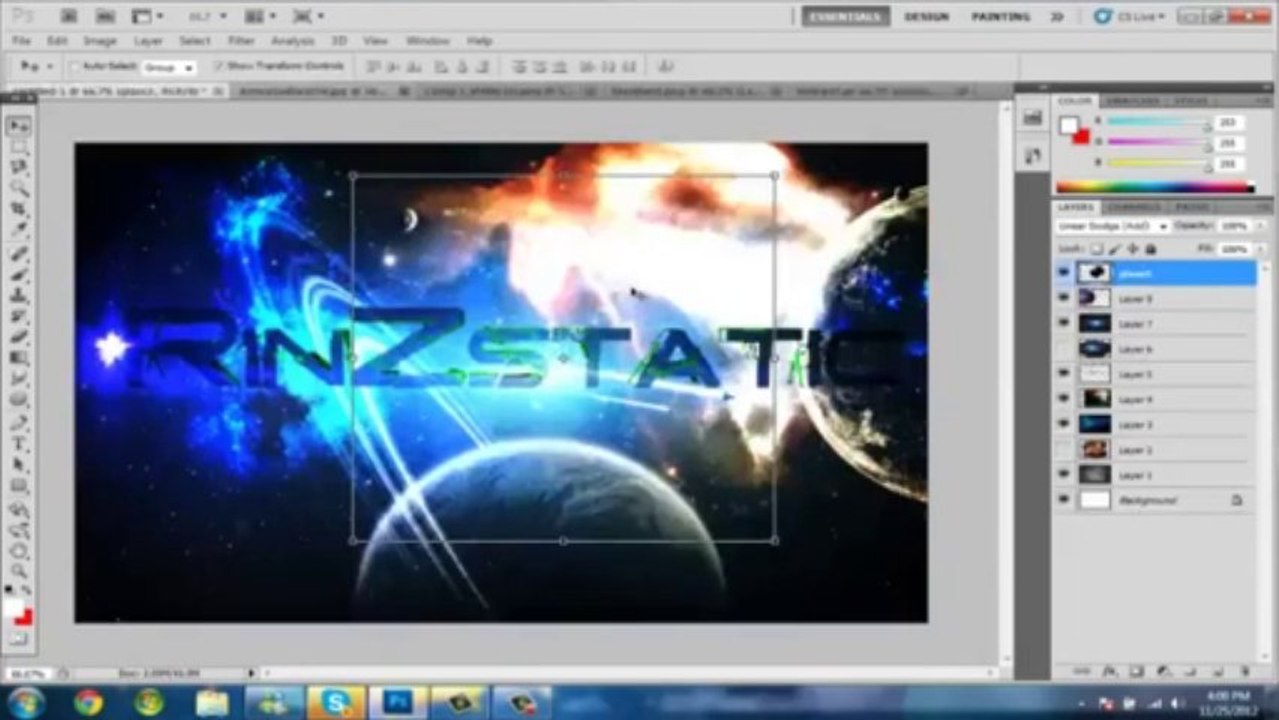The height and width of the screenshot is (720, 1279).
Task: Hide the Background layer eye icon
Action: (x=1063, y=500)
